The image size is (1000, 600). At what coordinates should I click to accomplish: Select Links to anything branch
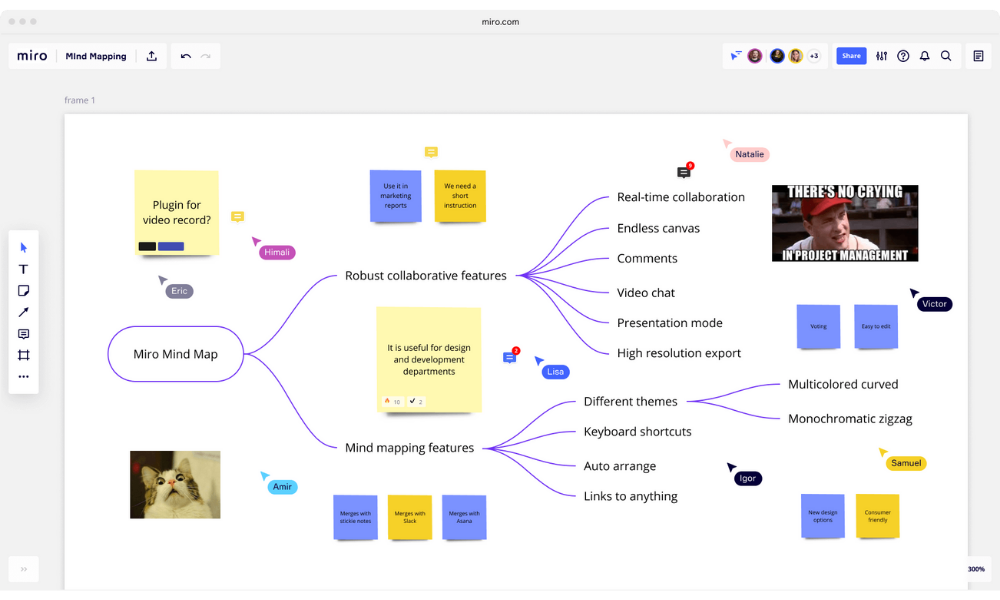[x=630, y=496]
